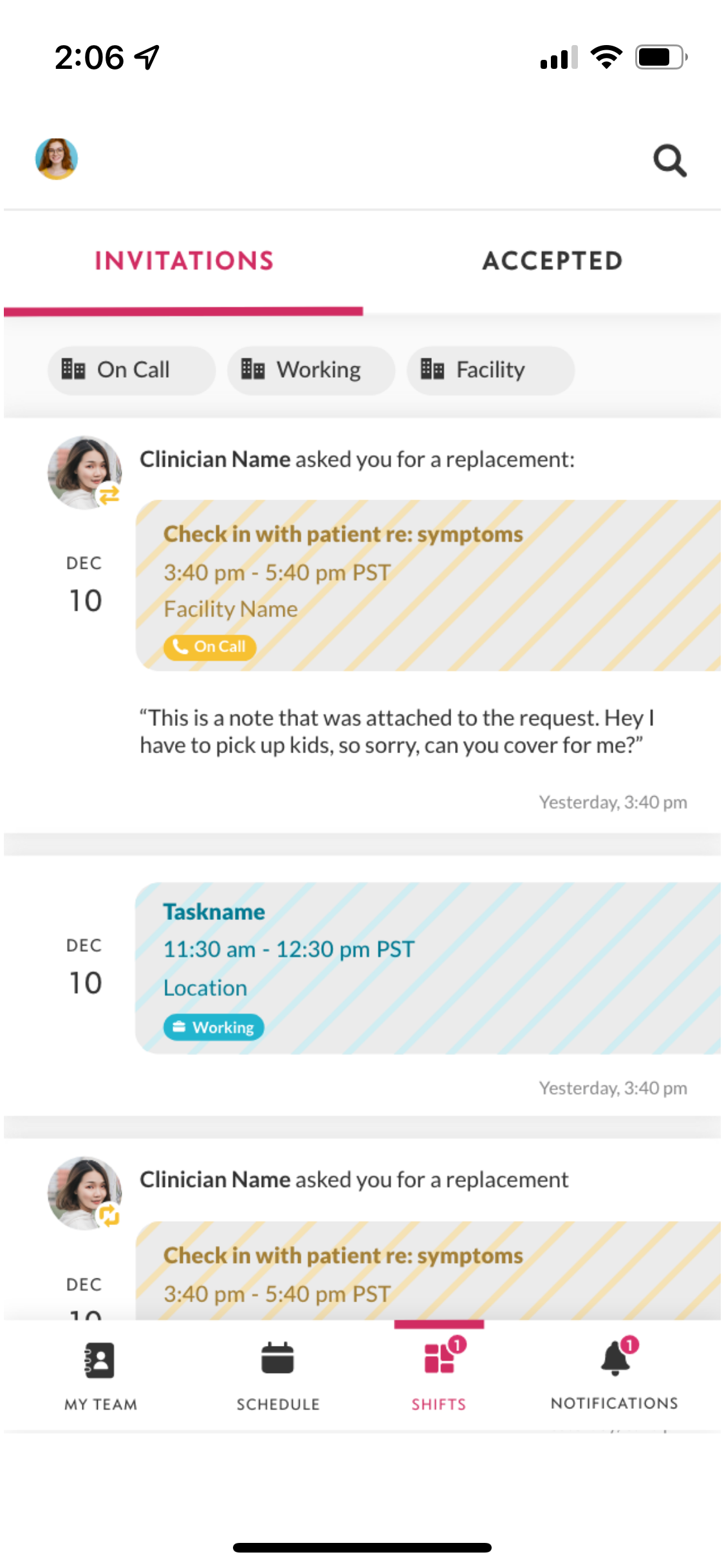
Task: Open the first Check in with patient invitation
Action: click(x=427, y=584)
